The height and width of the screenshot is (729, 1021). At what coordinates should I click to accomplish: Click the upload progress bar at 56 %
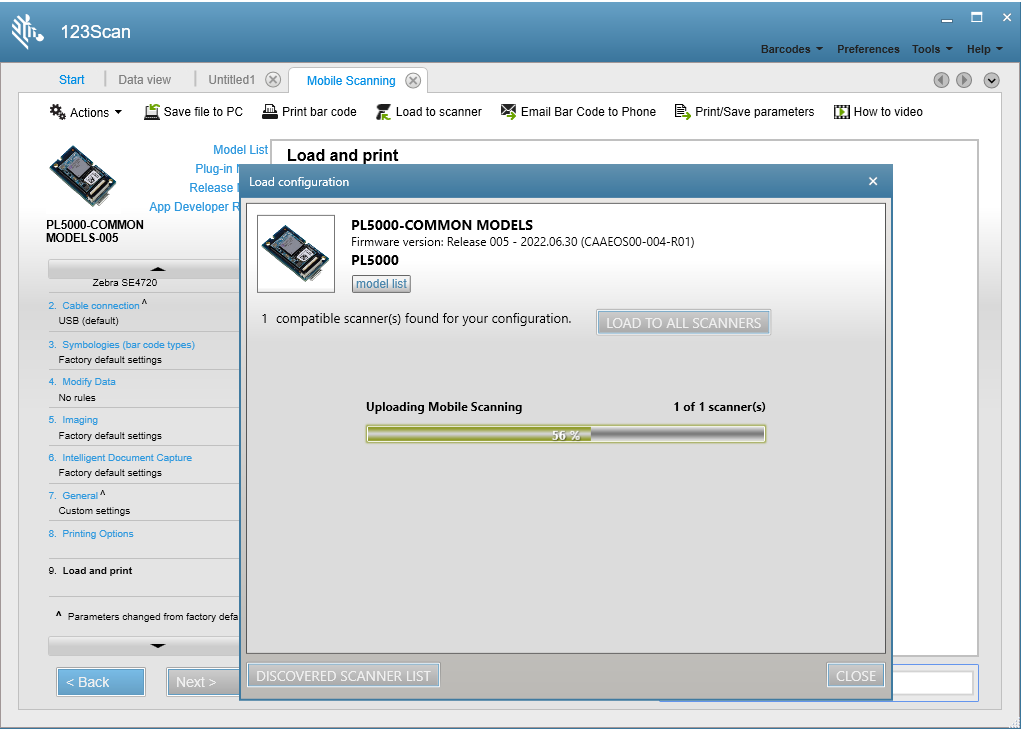[x=566, y=434]
